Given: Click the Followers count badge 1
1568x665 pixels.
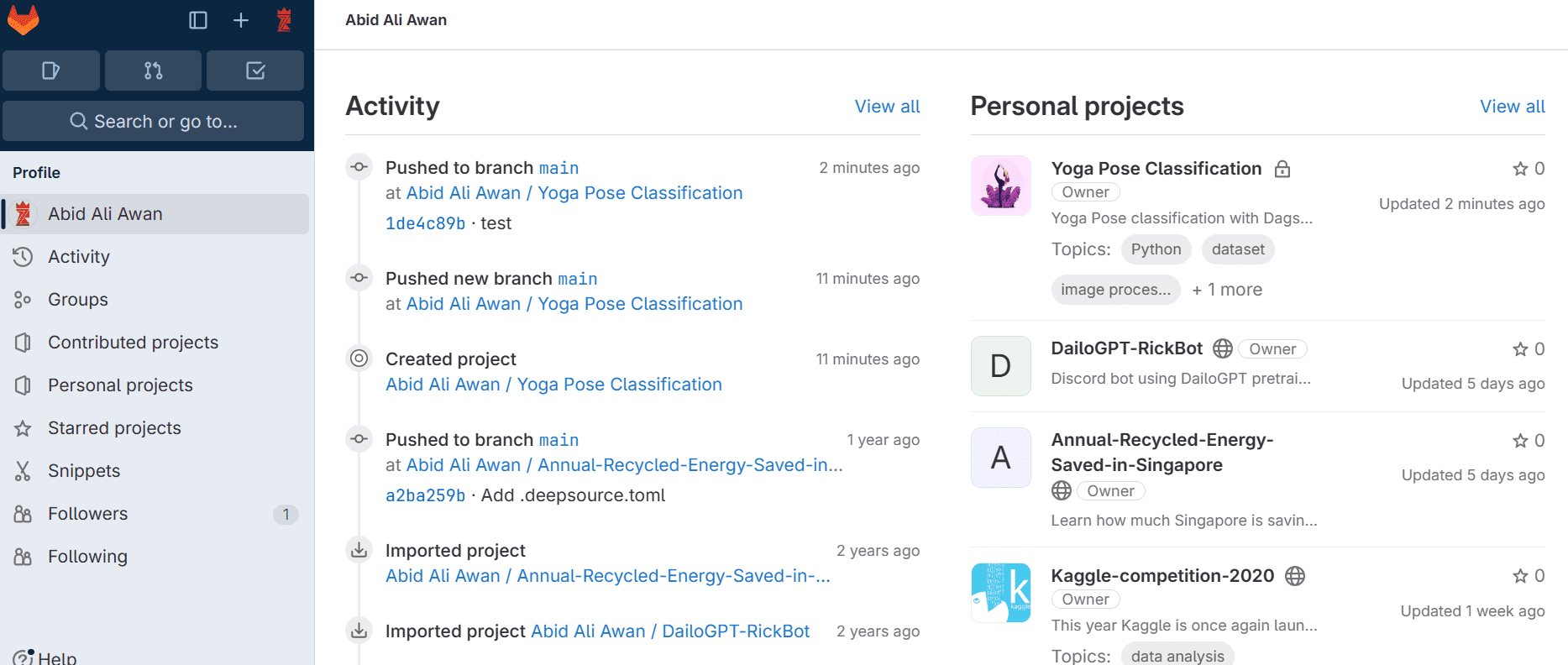Looking at the screenshot, I should pyautogui.click(x=286, y=515).
